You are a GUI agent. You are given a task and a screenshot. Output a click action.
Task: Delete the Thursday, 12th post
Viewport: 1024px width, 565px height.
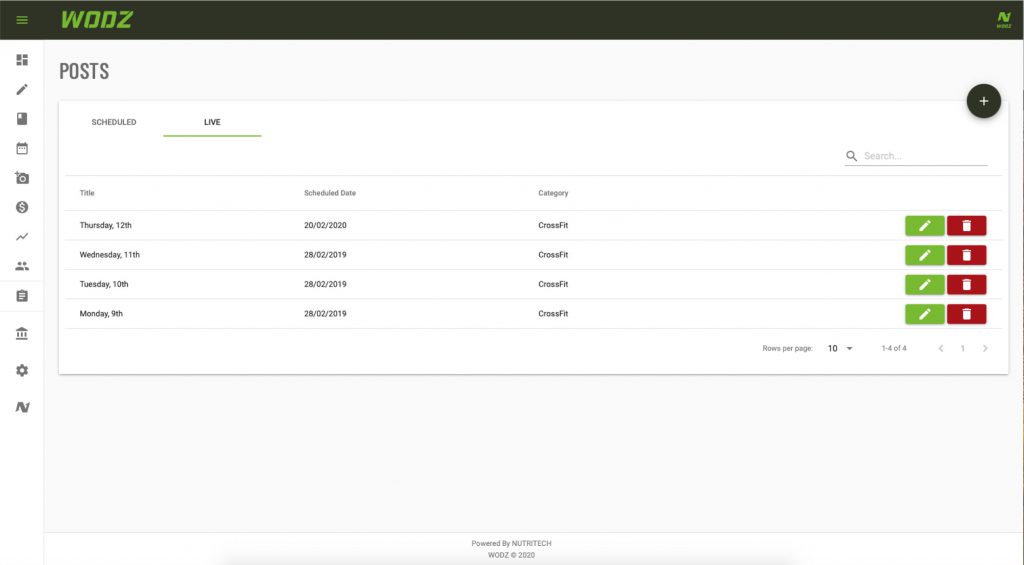(x=967, y=225)
